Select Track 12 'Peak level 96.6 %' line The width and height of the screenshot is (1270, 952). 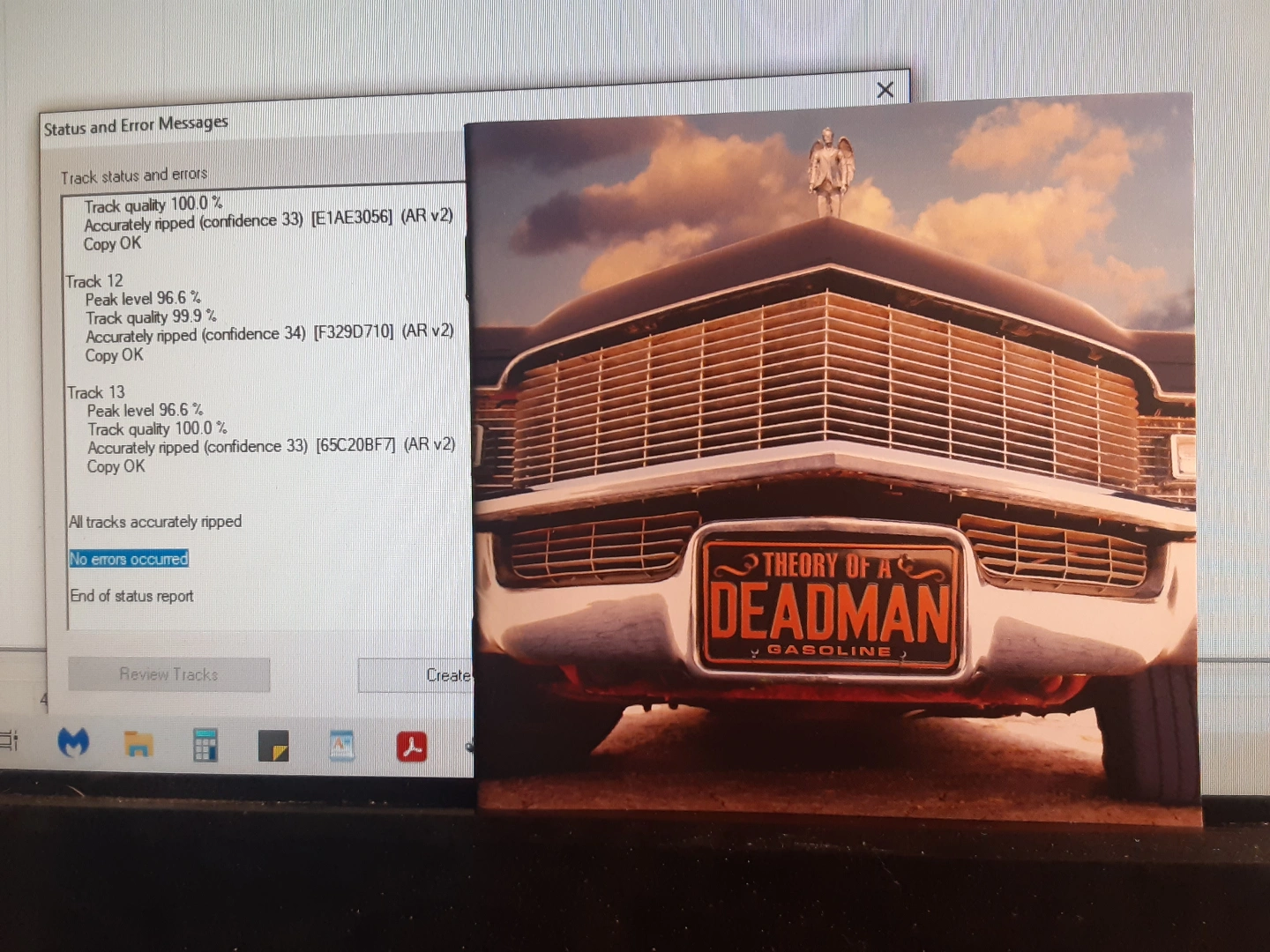pyautogui.click(x=143, y=299)
